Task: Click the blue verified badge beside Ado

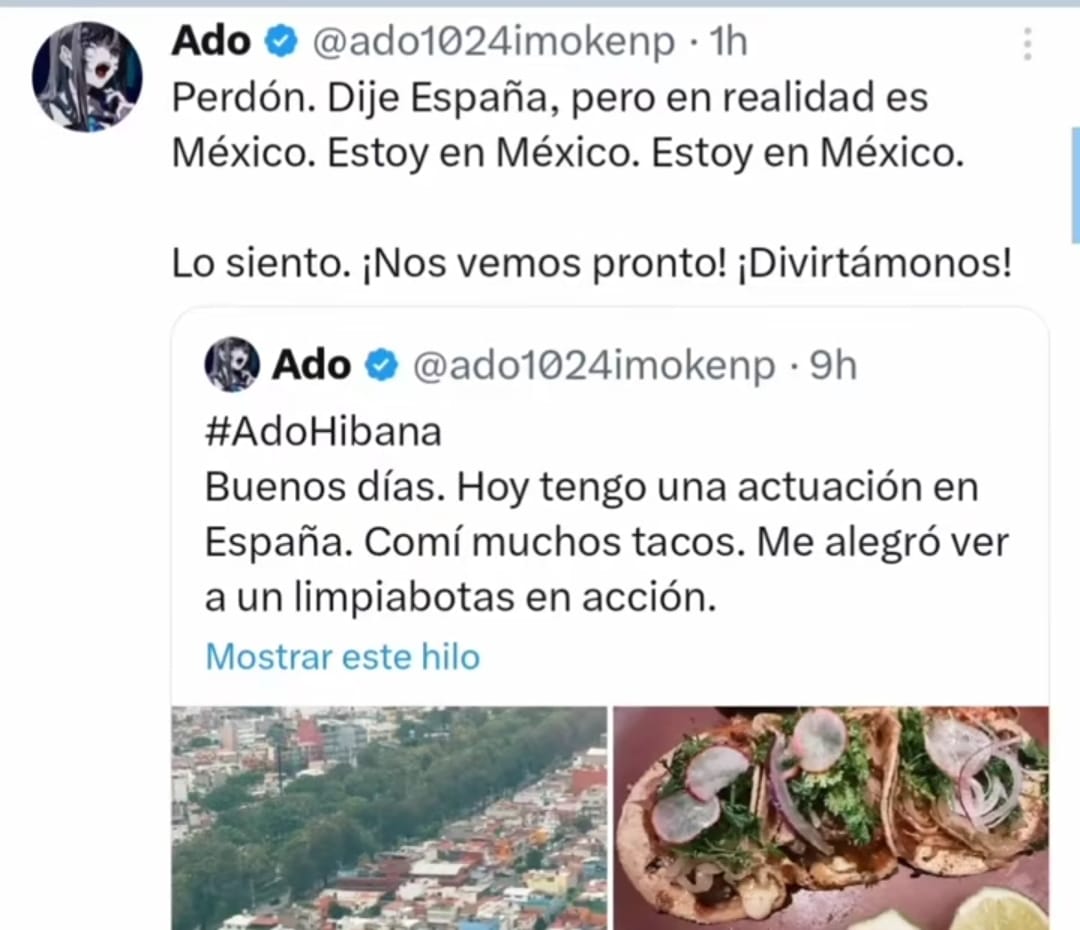Action: [x=281, y=41]
